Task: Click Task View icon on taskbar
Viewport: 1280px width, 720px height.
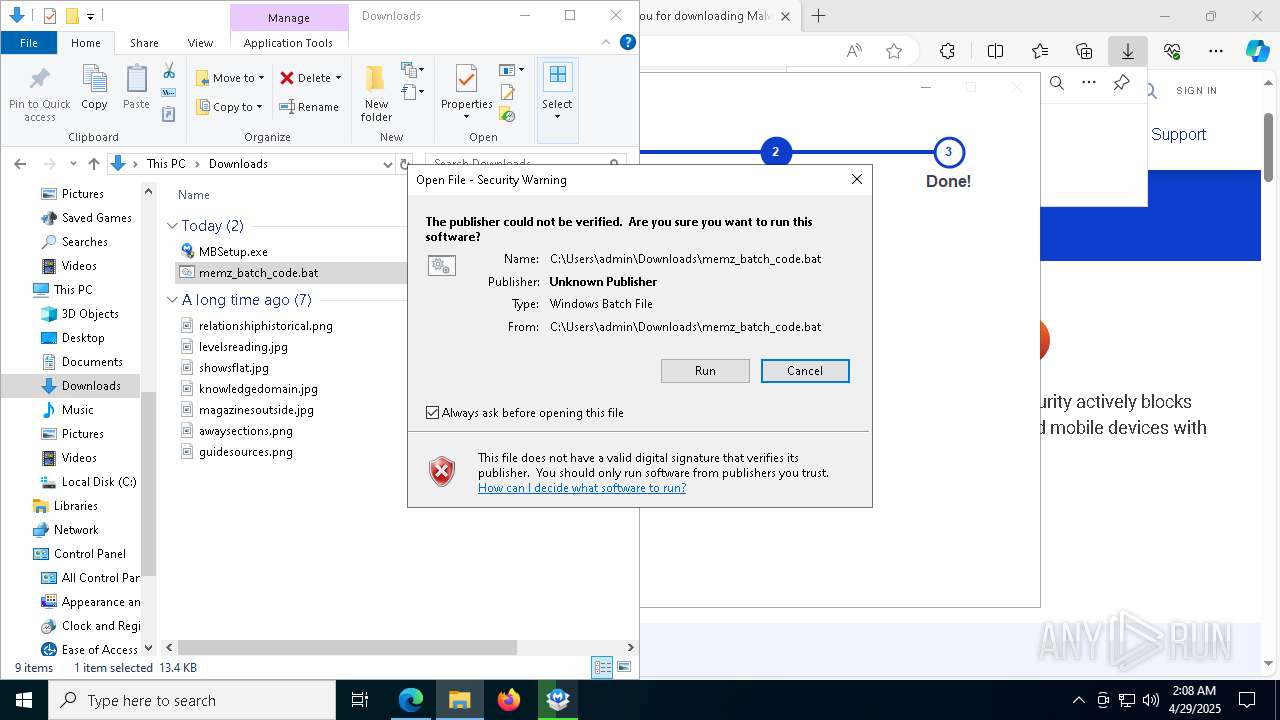Action: 360,700
